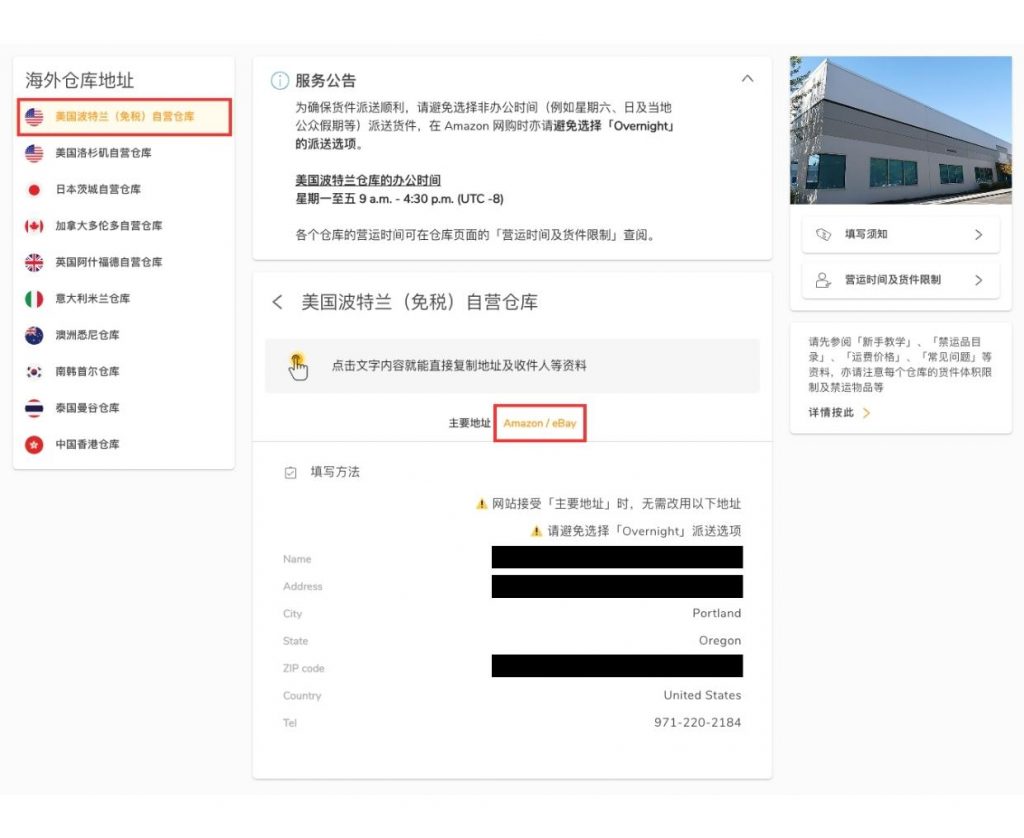The height and width of the screenshot is (838, 1024).
Task: Select 意大利米兰仓库 in the warehouse list
Action: click(124, 299)
